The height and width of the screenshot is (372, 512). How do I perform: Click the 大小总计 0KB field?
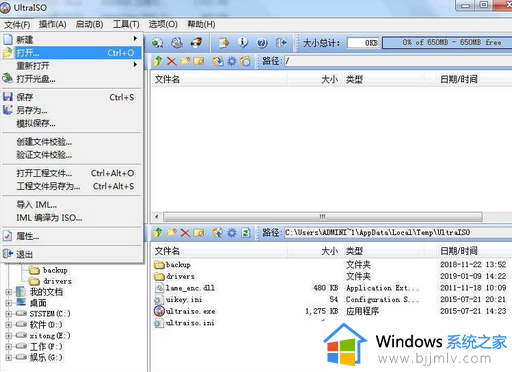pos(363,43)
